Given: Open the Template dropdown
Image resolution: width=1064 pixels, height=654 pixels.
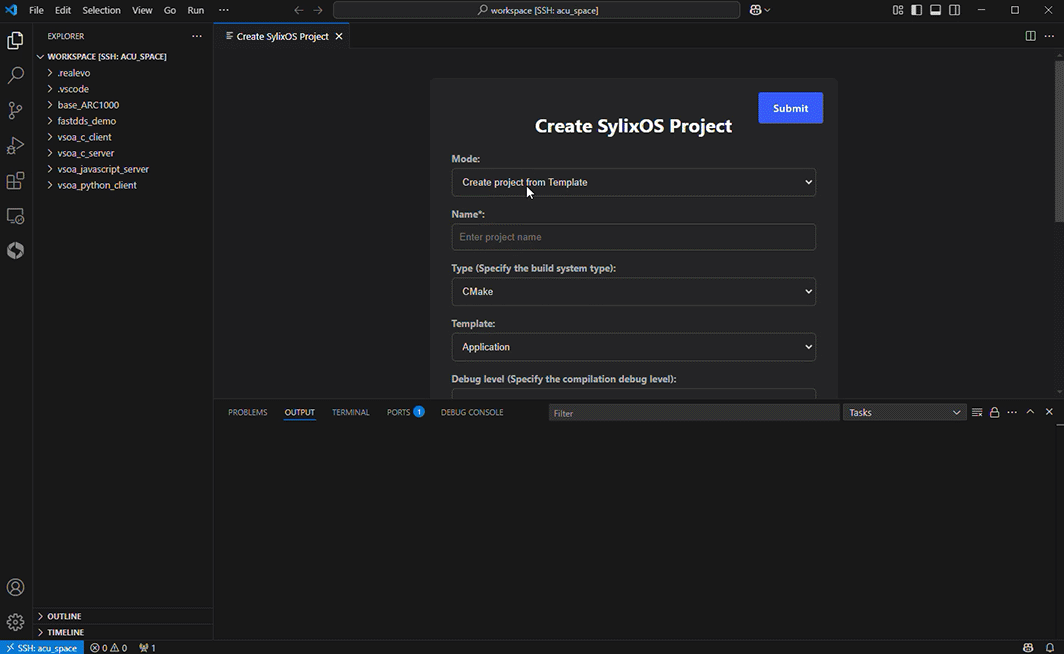Looking at the screenshot, I should [633, 347].
